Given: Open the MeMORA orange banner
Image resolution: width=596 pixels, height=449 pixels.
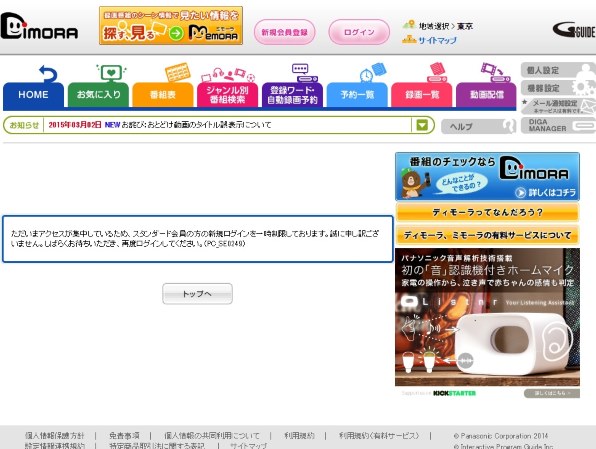Looking at the screenshot, I should coord(171,25).
